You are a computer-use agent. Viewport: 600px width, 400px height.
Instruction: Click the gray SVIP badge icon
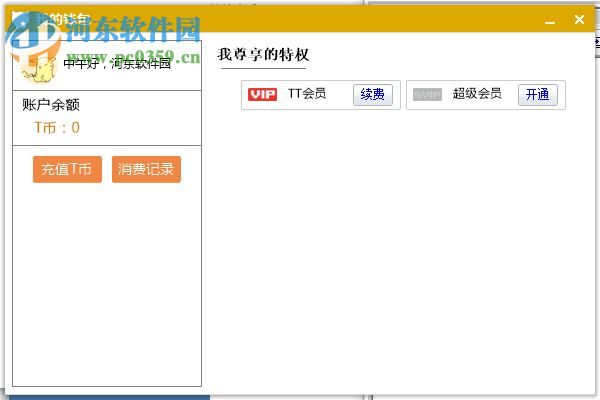pyautogui.click(x=427, y=94)
